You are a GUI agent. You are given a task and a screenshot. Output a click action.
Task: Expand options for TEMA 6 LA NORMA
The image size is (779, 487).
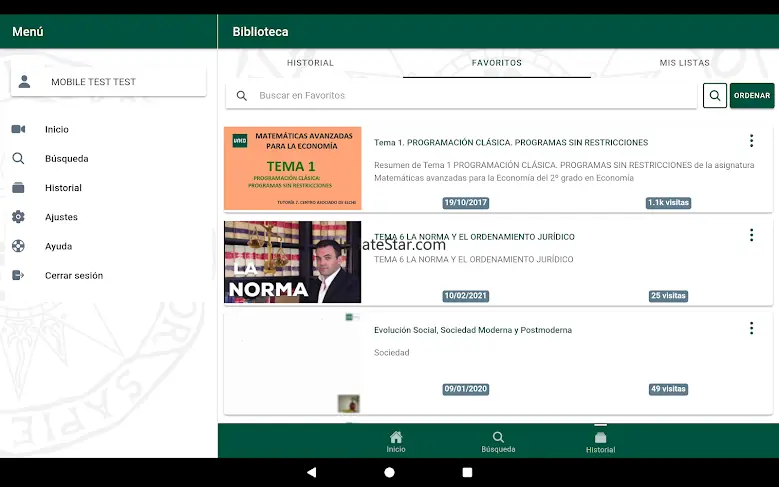click(751, 235)
